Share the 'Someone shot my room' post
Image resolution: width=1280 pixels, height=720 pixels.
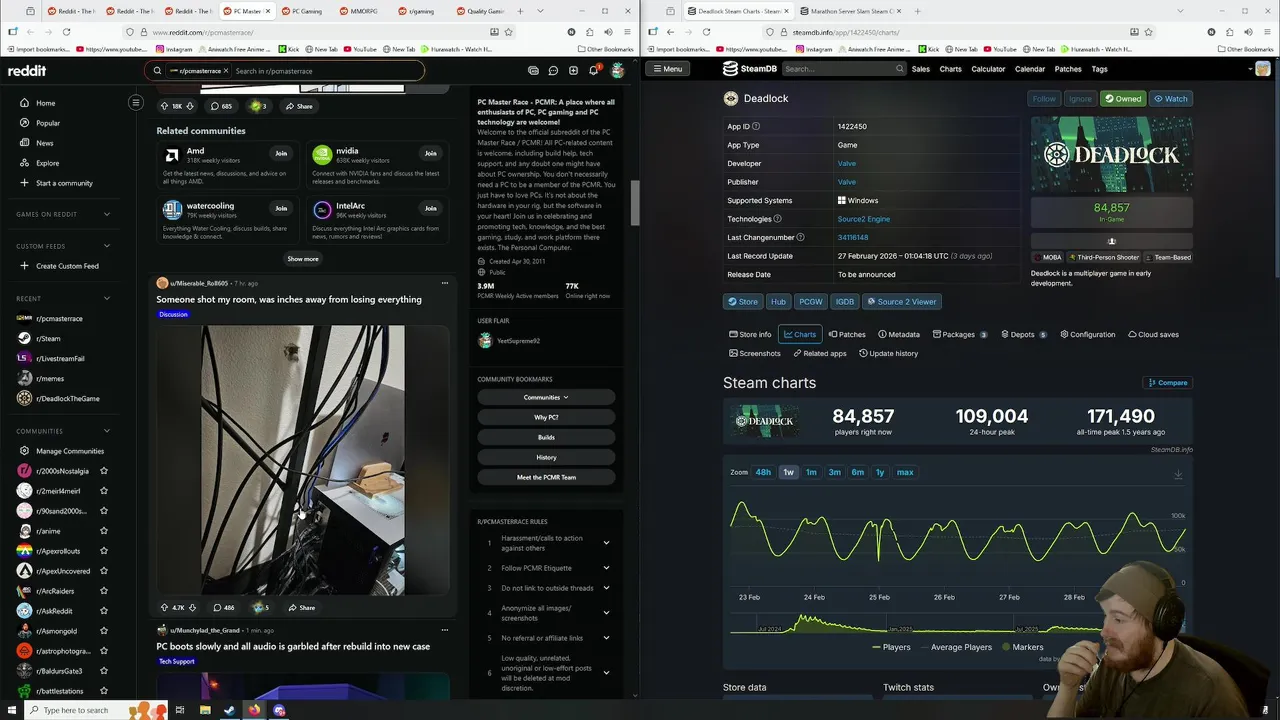[x=302, y=607]
